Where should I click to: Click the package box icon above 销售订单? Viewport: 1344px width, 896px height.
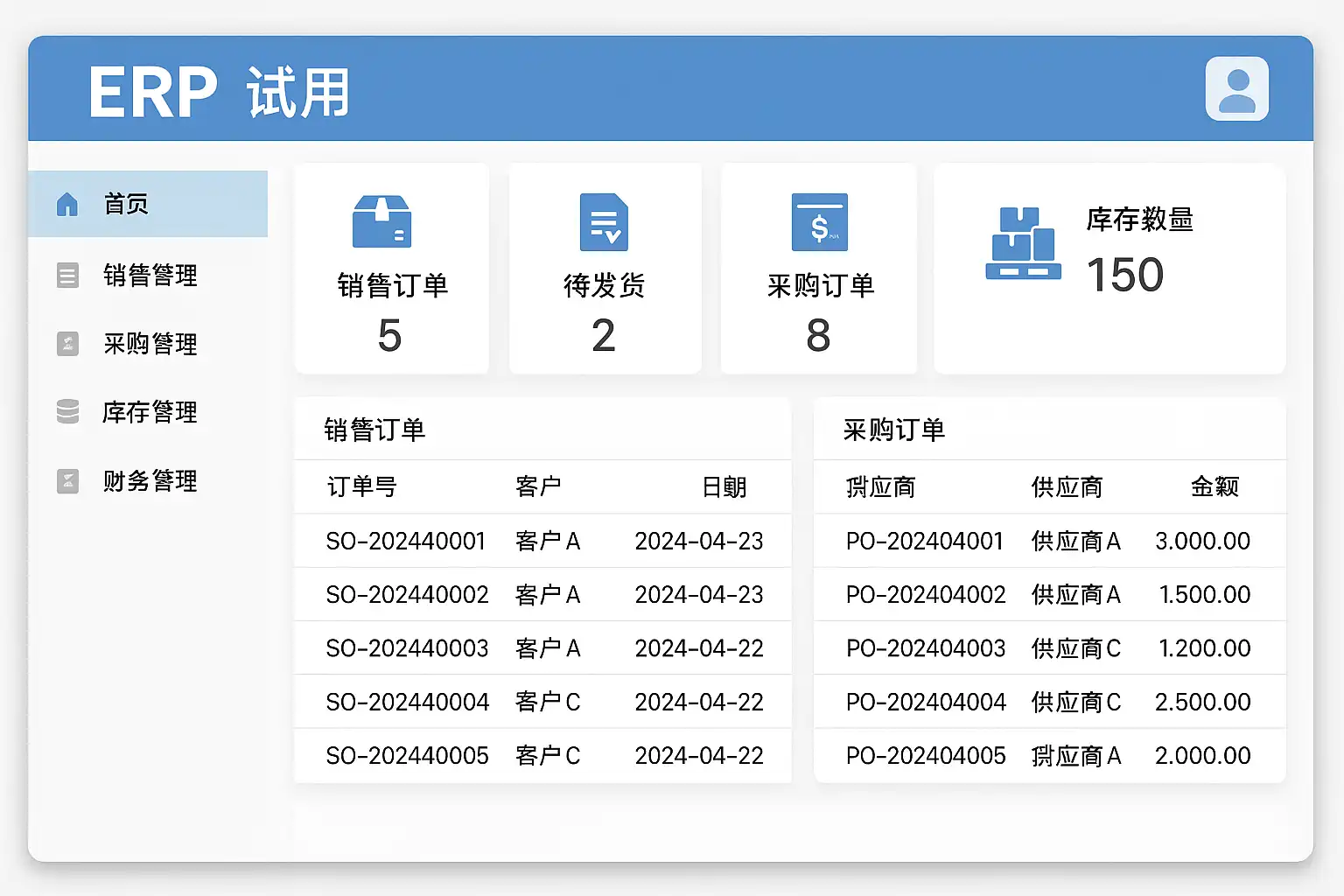coord(381,222)
